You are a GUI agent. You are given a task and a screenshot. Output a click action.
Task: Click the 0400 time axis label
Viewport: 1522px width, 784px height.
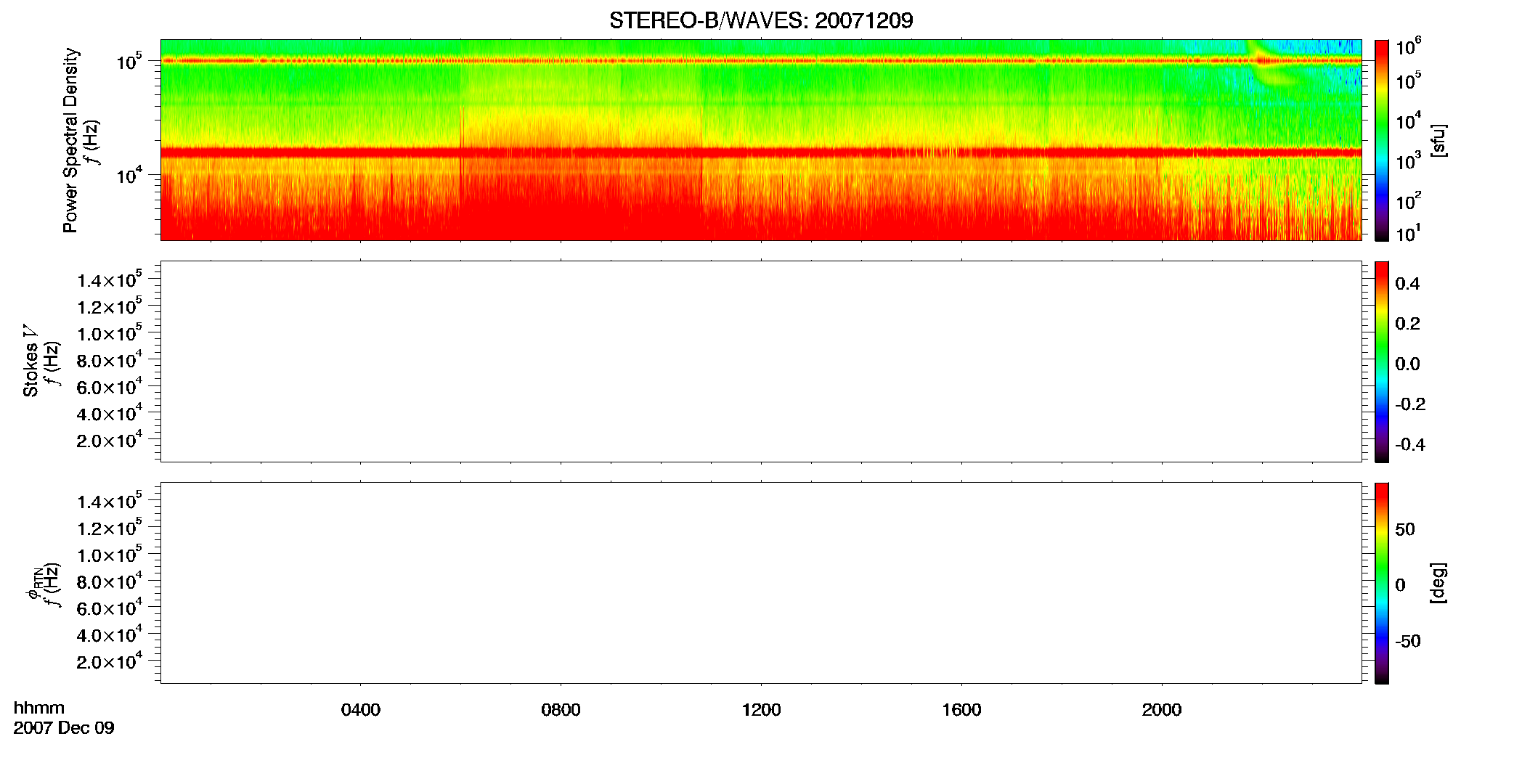[x=361, y=710]
